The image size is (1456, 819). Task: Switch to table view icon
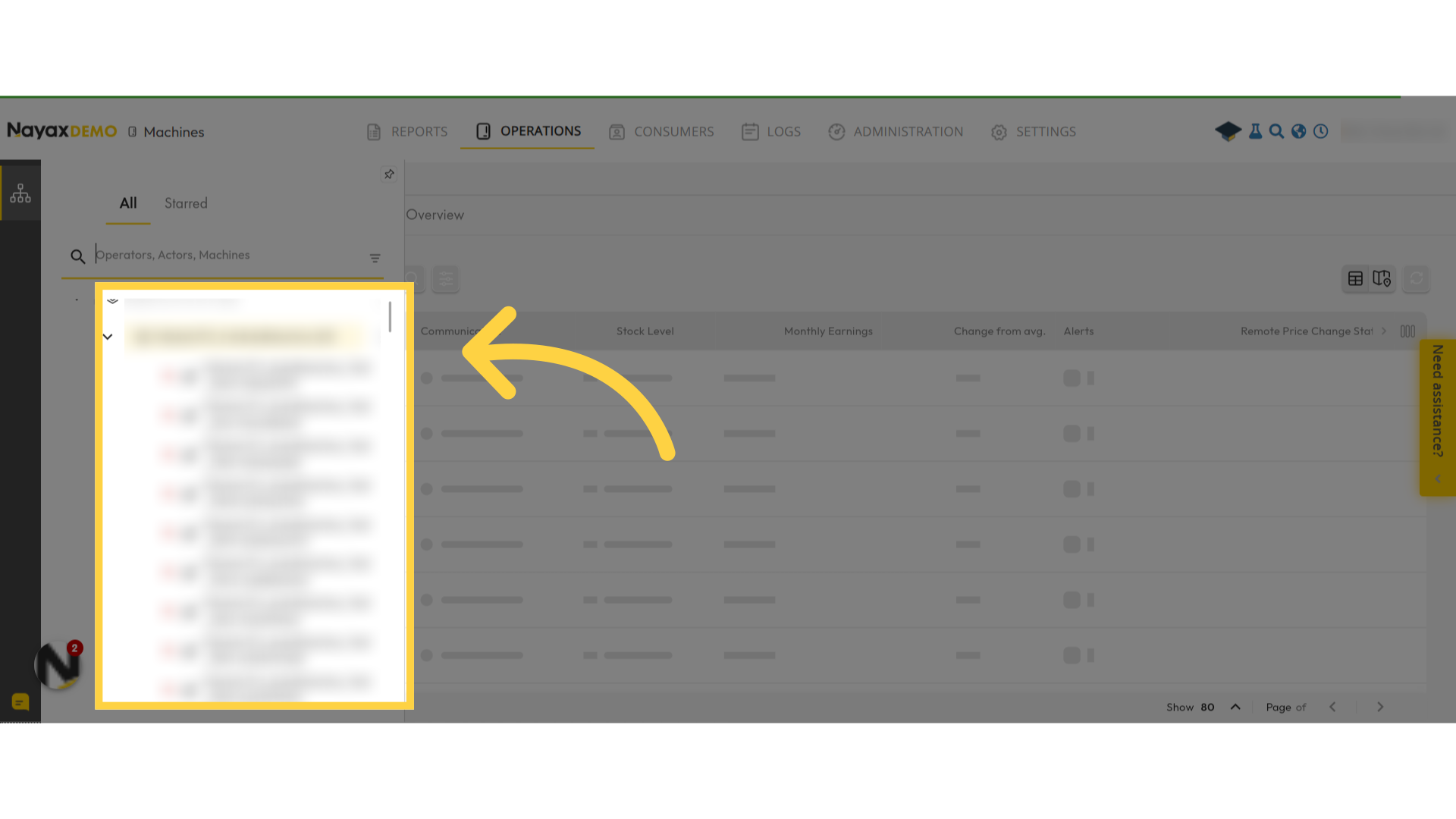coord(1355,279)
